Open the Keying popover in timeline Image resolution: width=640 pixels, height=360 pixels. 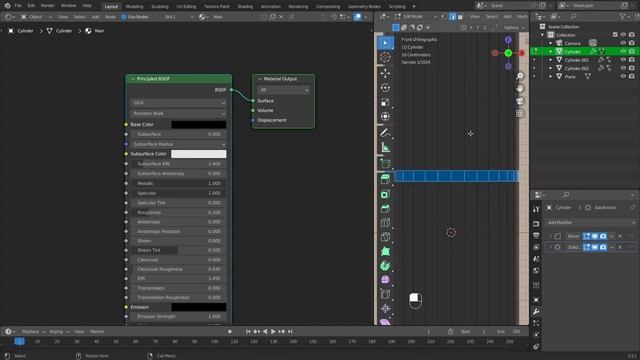(x=58, y=332)
